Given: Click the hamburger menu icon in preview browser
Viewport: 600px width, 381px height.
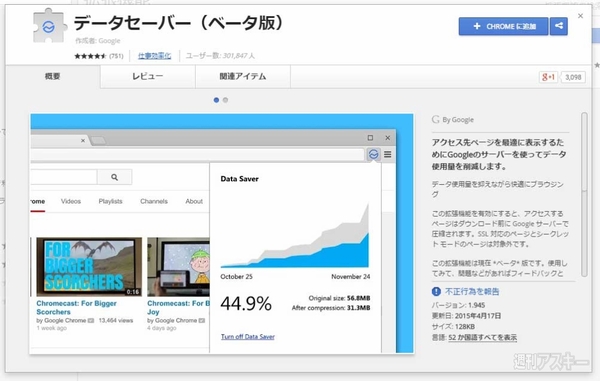Looking at the screenshot, I should (388, 154).
